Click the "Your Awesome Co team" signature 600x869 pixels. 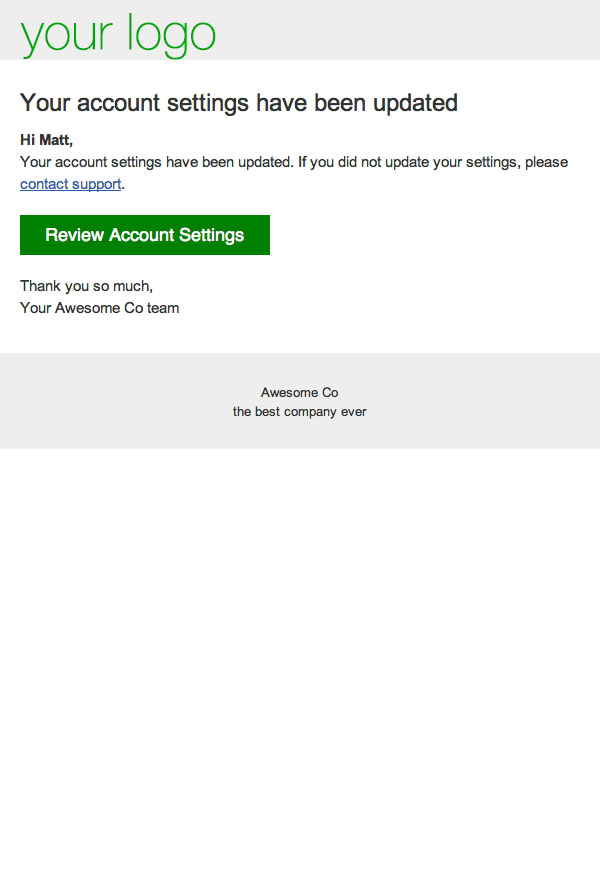[99, 308]
